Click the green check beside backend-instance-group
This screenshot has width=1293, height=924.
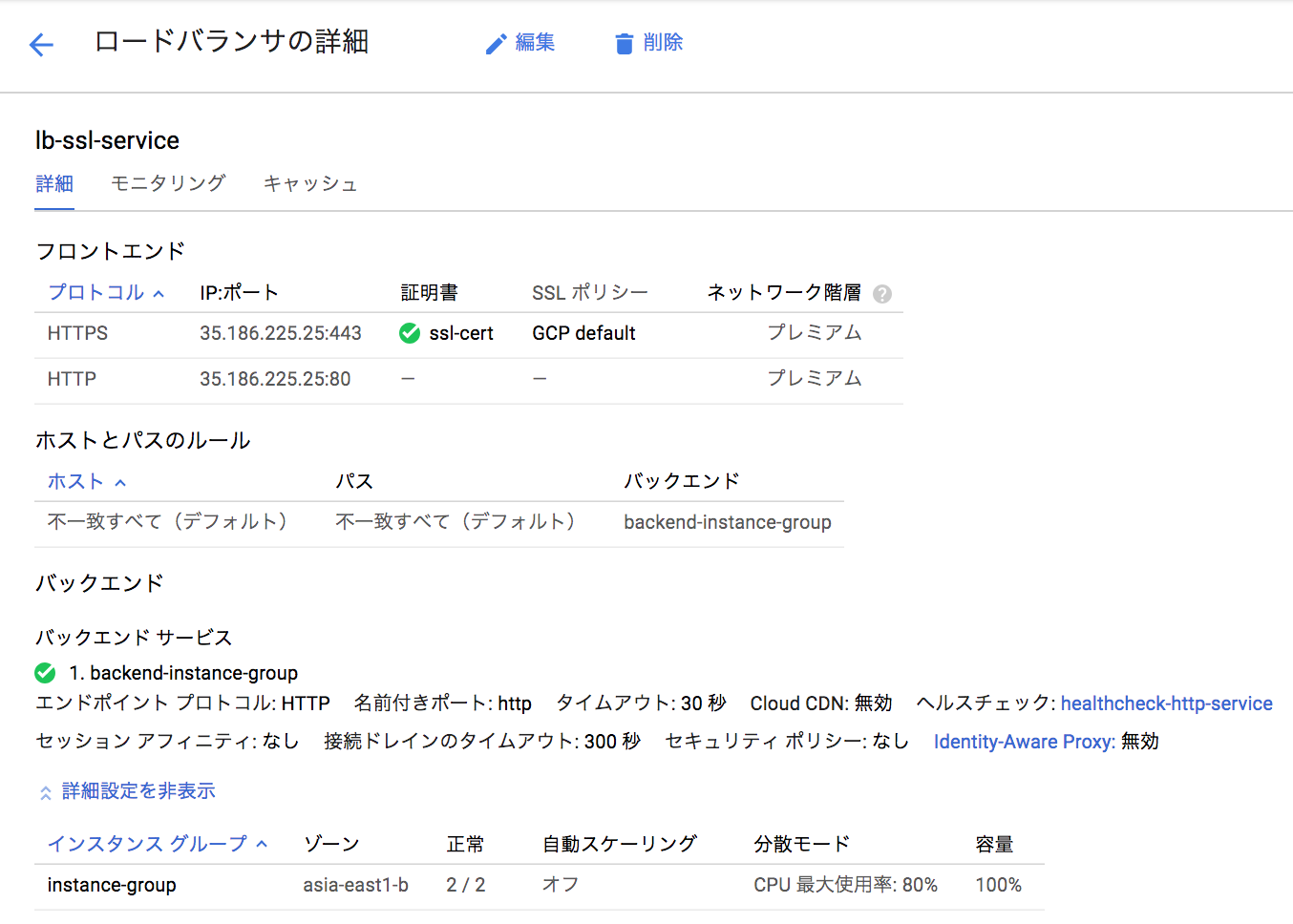coord(45,673)
